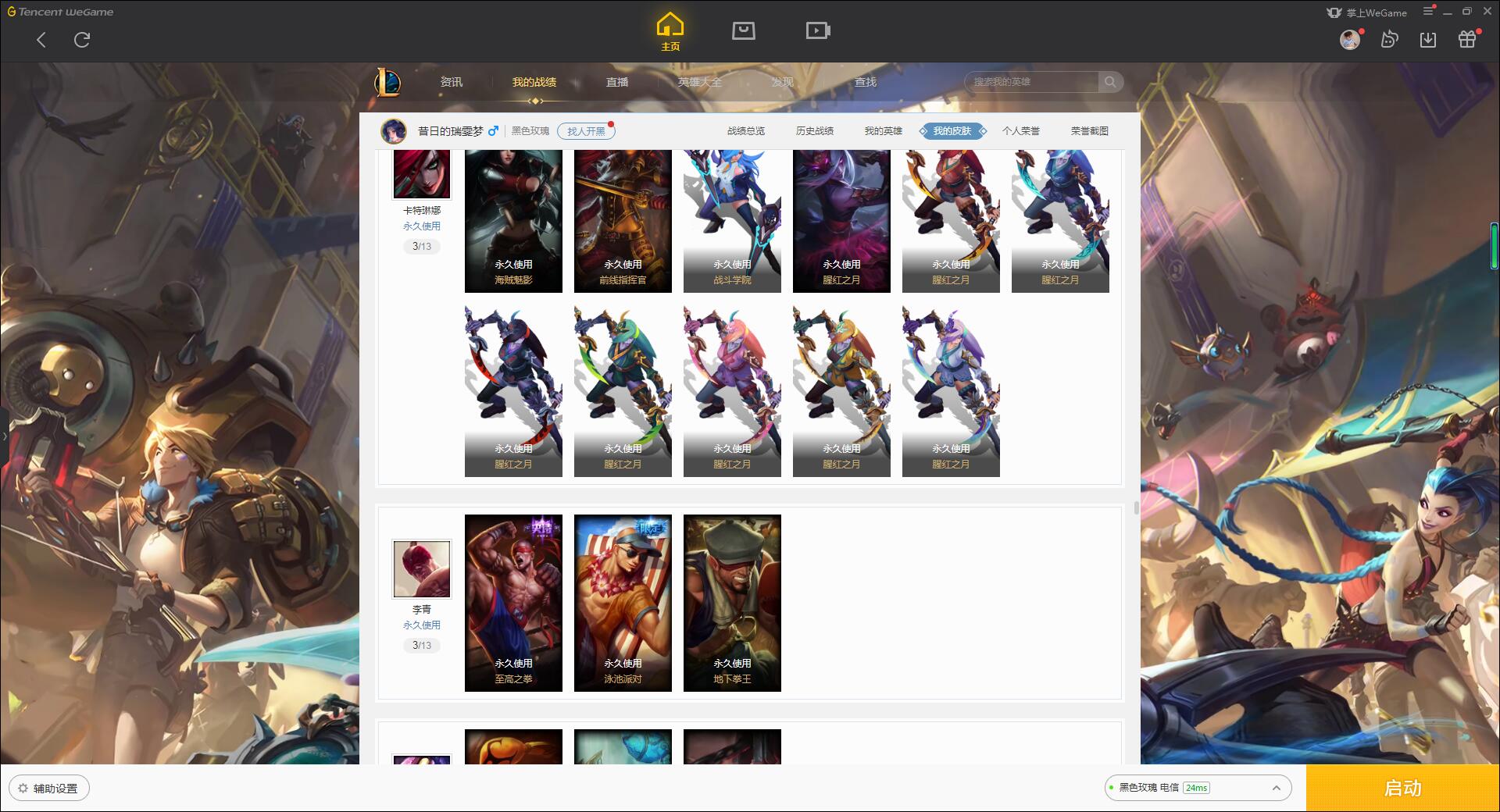The width and height of the screenshot is (1500, 812).
Task: Open the 泳池派对 skin card
Action: click(623, 603)
